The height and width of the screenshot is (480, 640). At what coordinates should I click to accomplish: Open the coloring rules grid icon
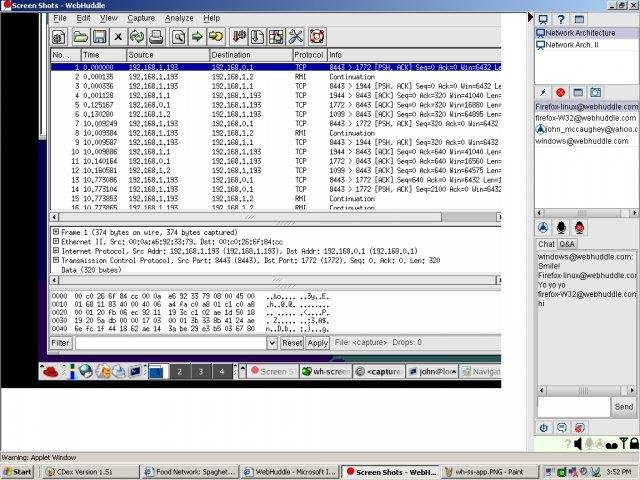click(276, 37)
